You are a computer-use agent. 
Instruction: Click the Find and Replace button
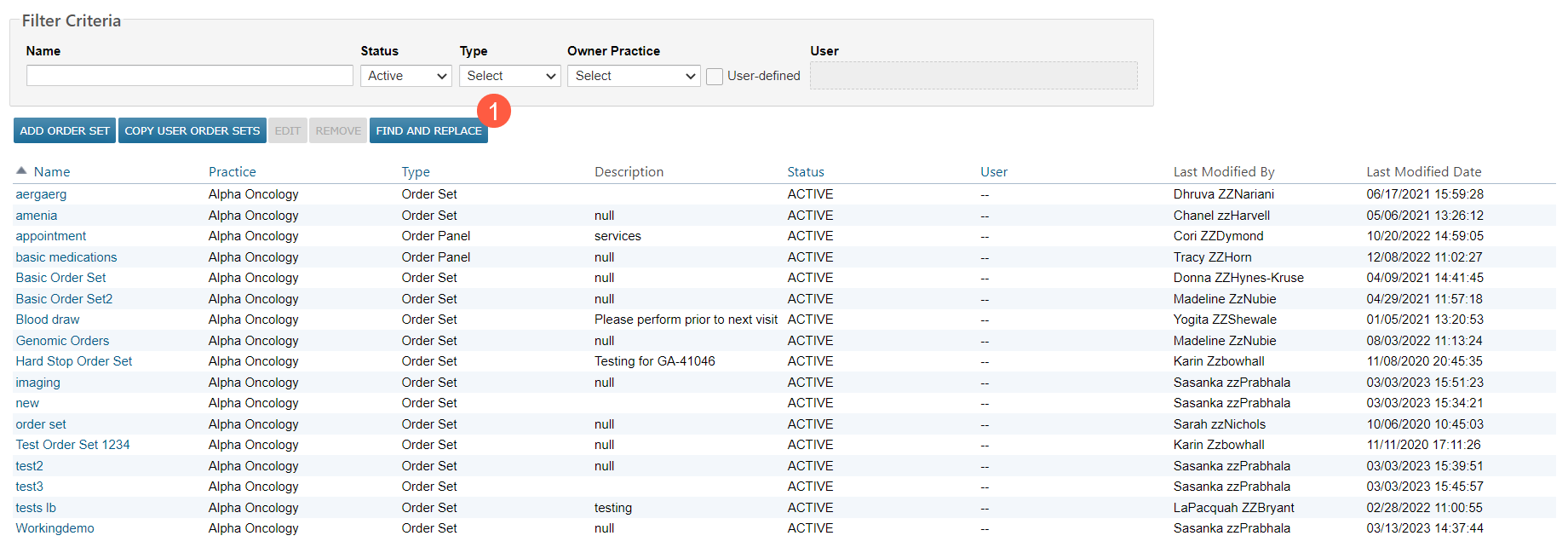(x=428, y=130)
